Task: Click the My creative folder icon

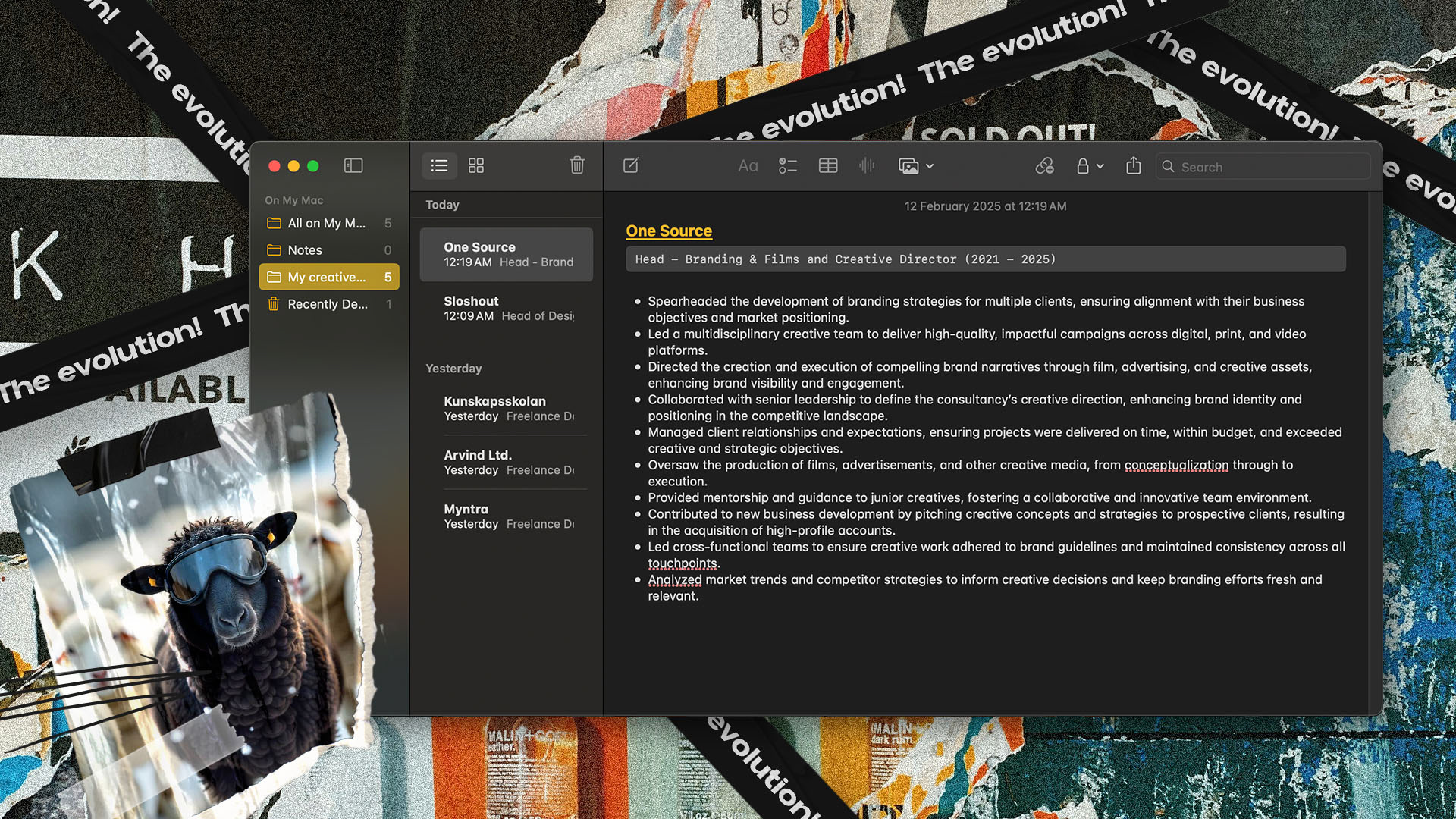Action: pyautogui.click(x=274, y=277)
